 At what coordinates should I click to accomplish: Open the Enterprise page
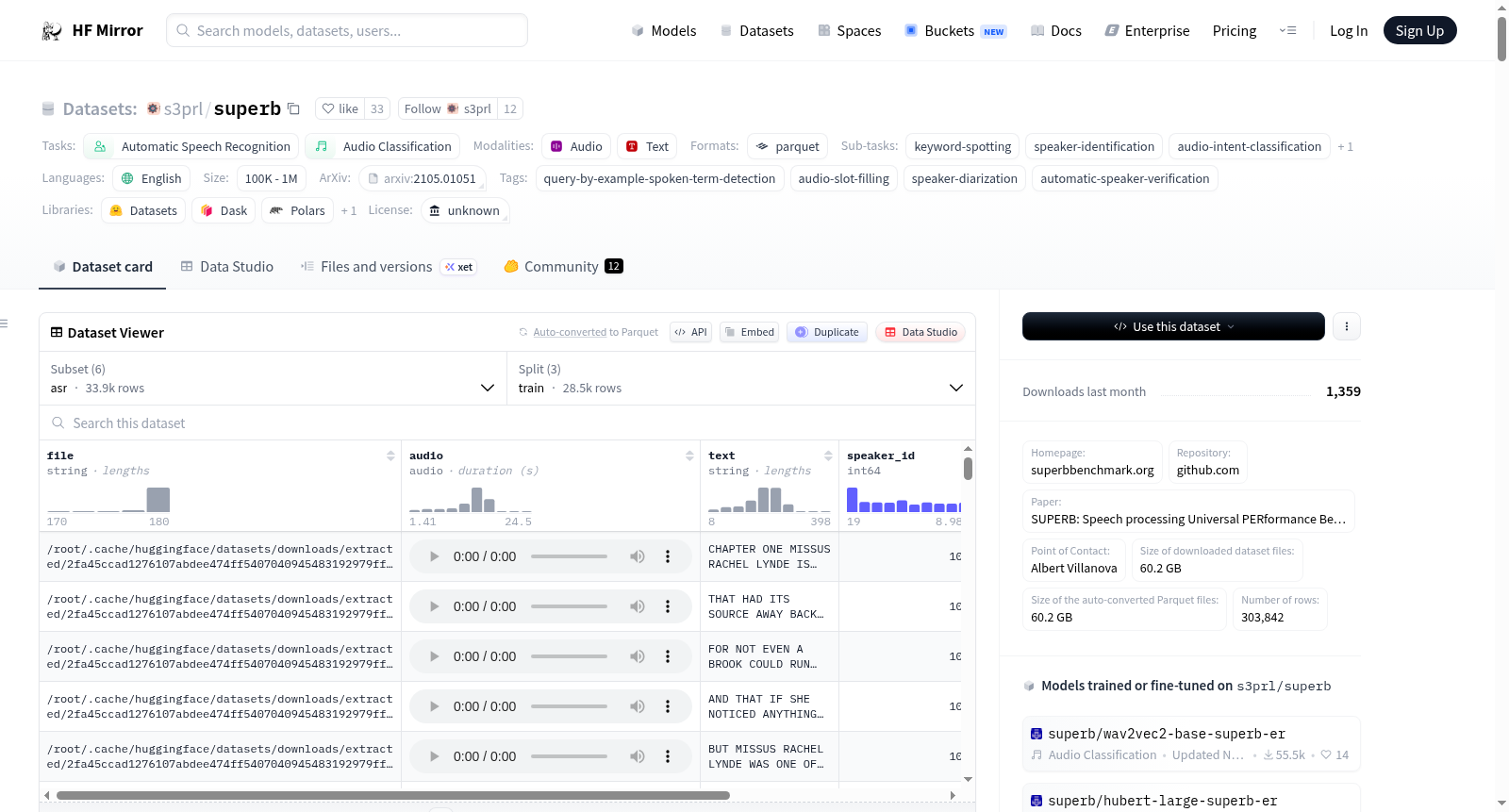click(1147, 31)
